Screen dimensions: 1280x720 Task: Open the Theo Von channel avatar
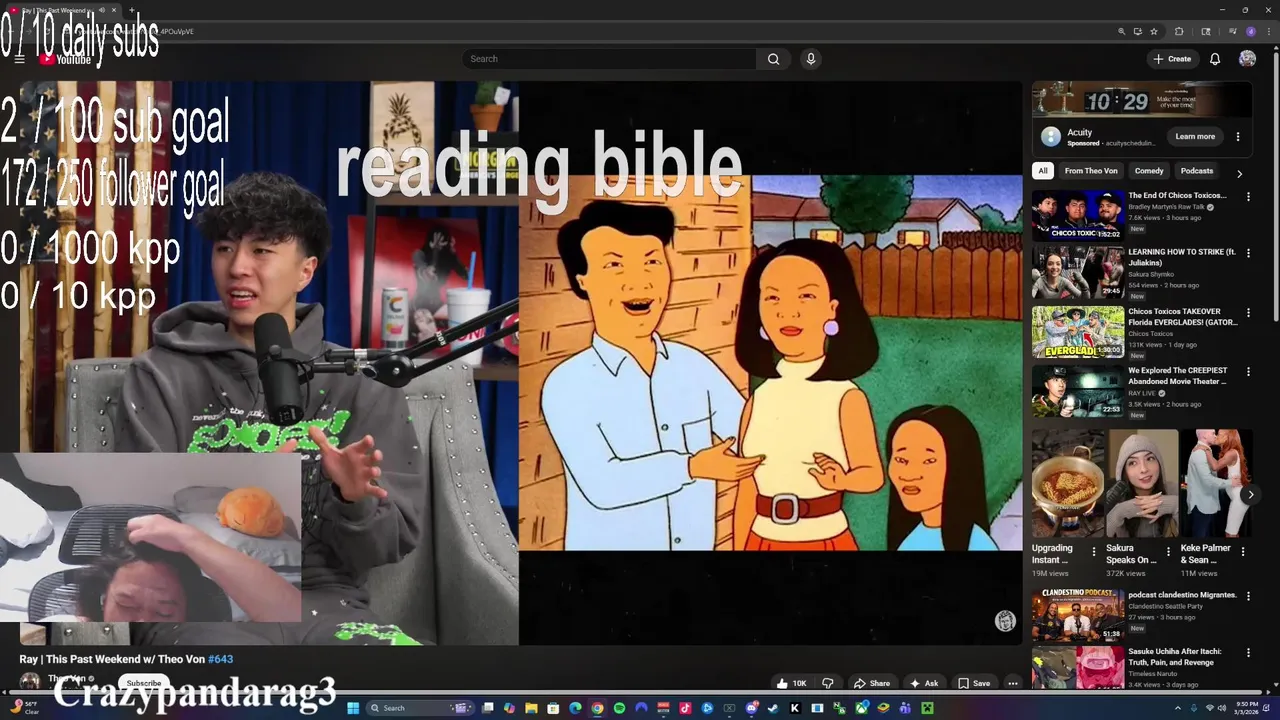(x=30, y=682)
